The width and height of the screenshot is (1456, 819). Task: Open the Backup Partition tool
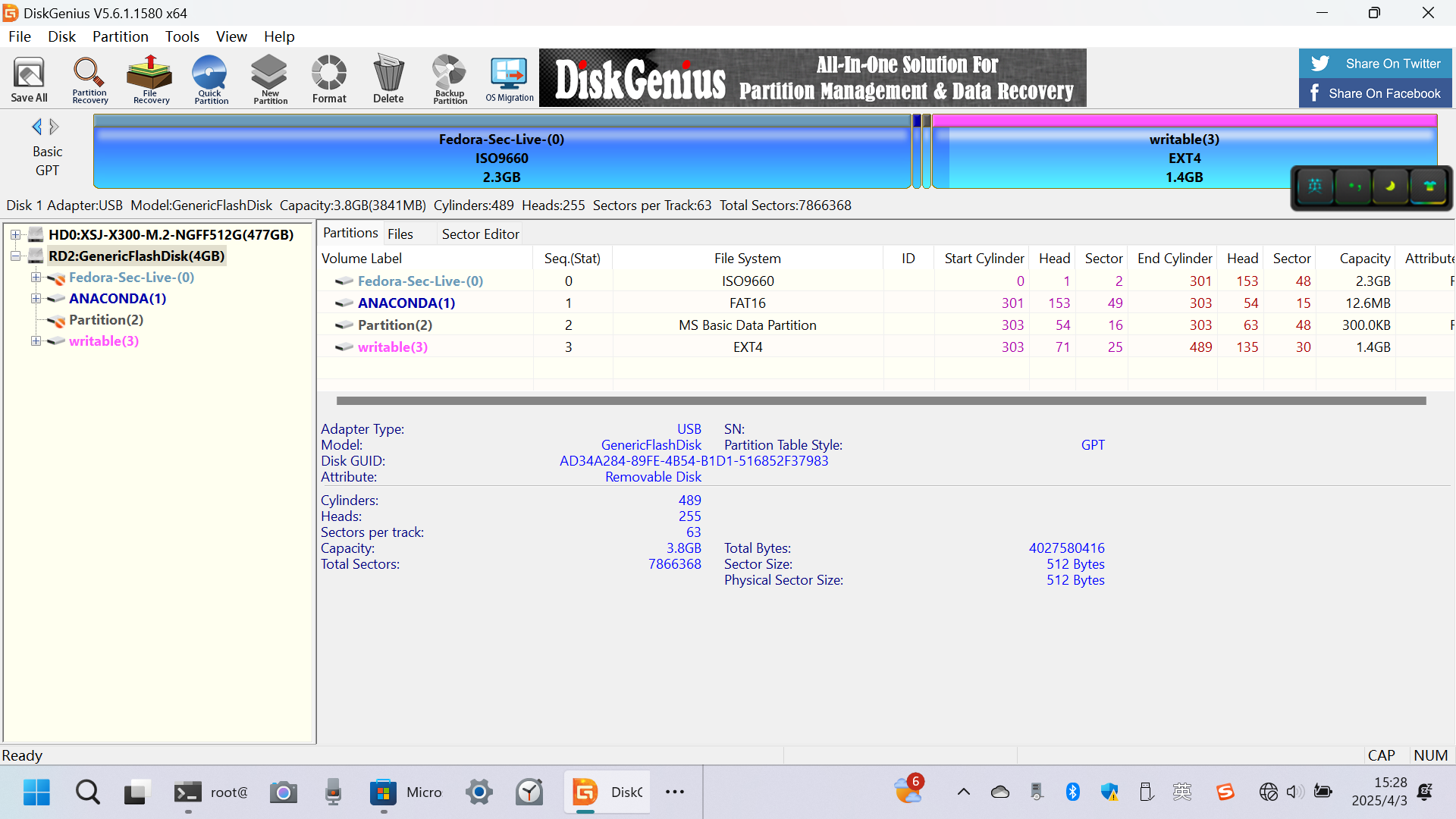point(450,79)
